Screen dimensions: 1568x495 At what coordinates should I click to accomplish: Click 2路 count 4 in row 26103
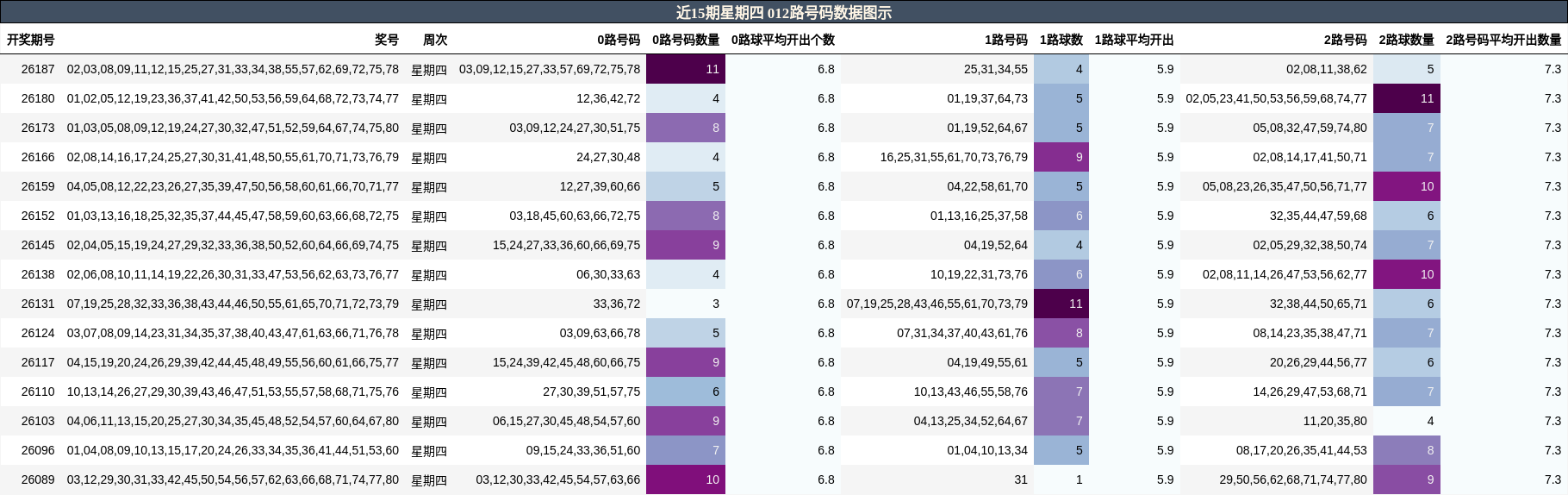(1407, 421)
